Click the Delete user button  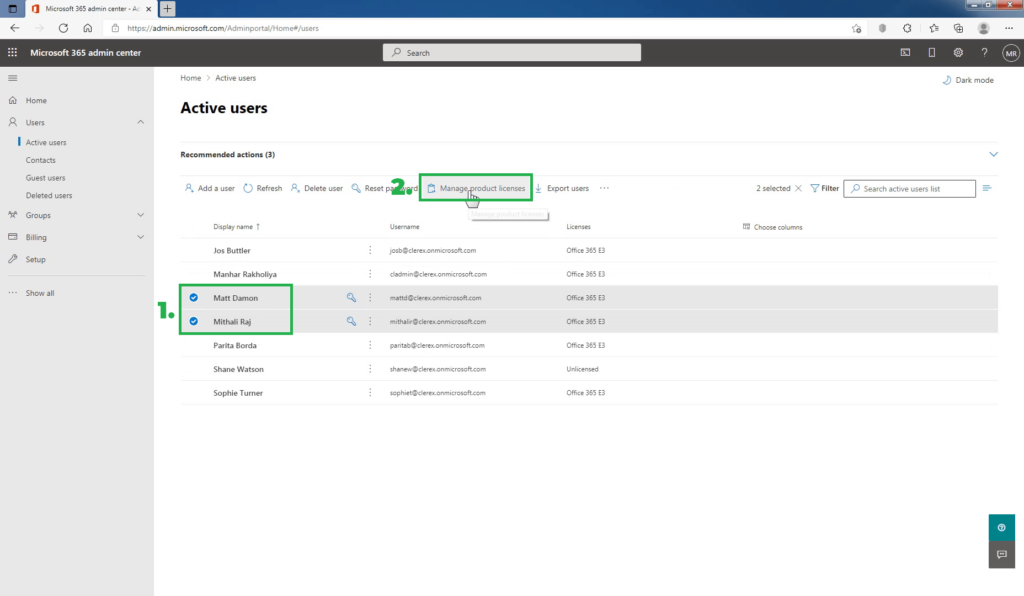tap(317, 188)
